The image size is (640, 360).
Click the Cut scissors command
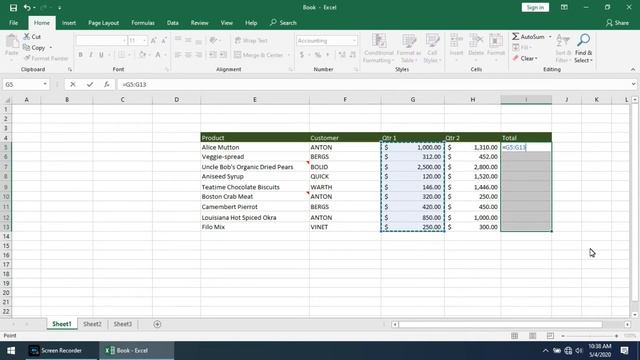(32, 37)
